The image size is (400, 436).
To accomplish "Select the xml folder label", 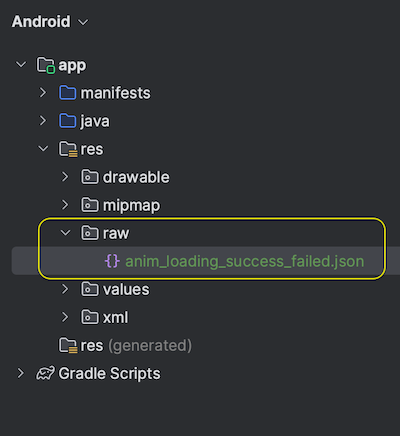I will coord(115,317).
